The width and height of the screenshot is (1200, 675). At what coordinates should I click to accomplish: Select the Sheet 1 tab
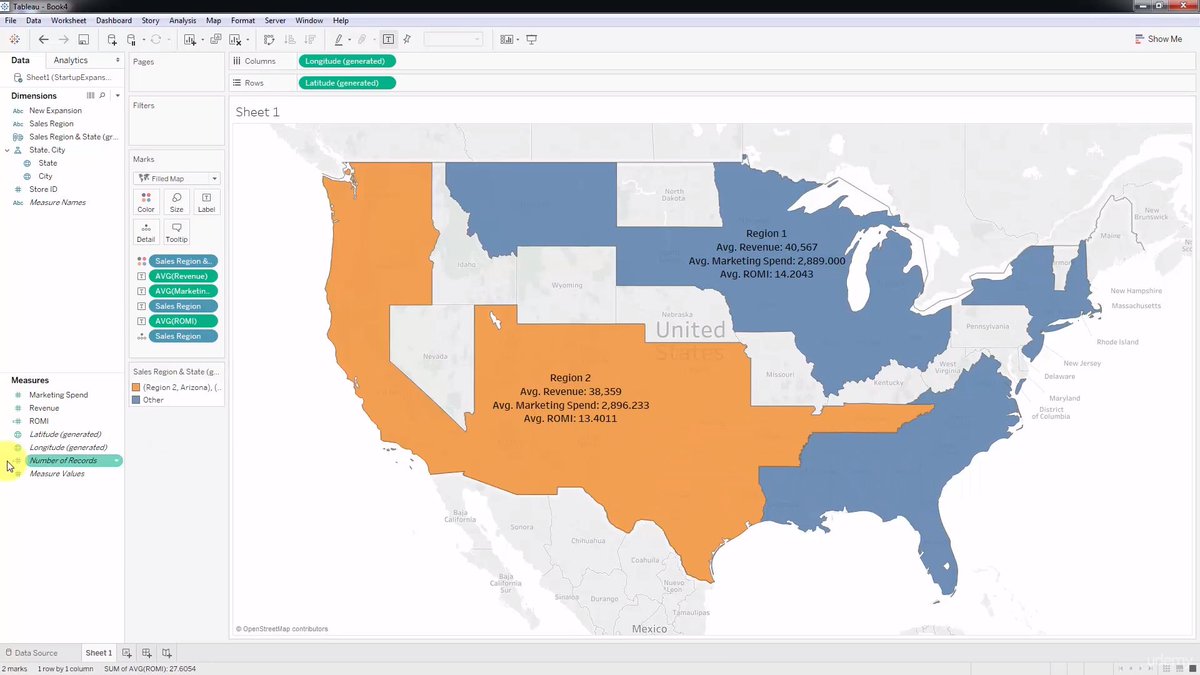point(98,653)
